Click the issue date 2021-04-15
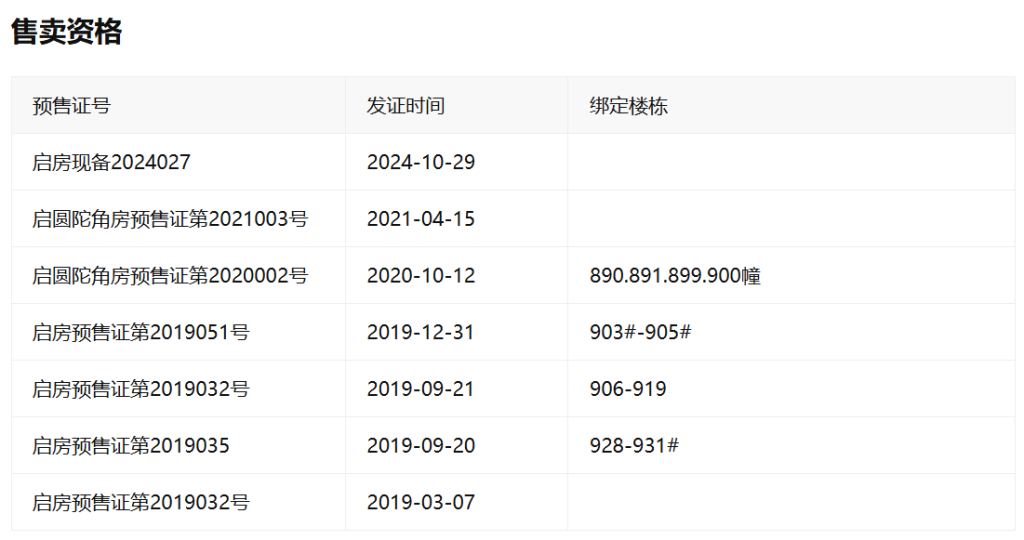The height and width of the screenshot is (540, 1024). point(420,219)
